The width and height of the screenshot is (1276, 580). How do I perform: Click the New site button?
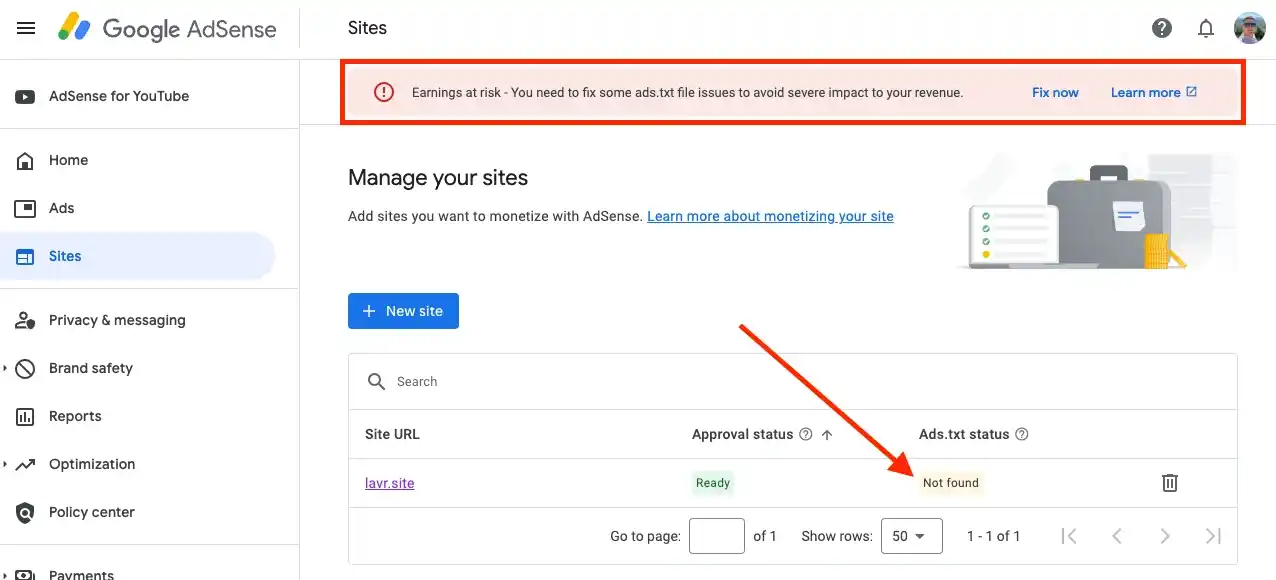[403, 311]
